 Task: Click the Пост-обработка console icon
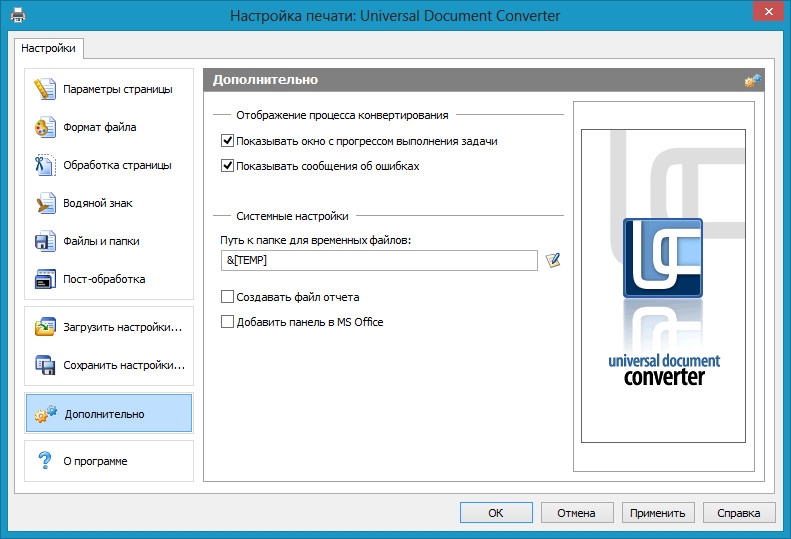pos(45,279)
